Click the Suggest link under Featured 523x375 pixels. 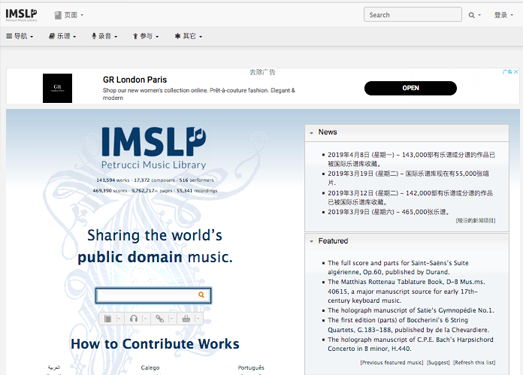[x=438, y=362]
